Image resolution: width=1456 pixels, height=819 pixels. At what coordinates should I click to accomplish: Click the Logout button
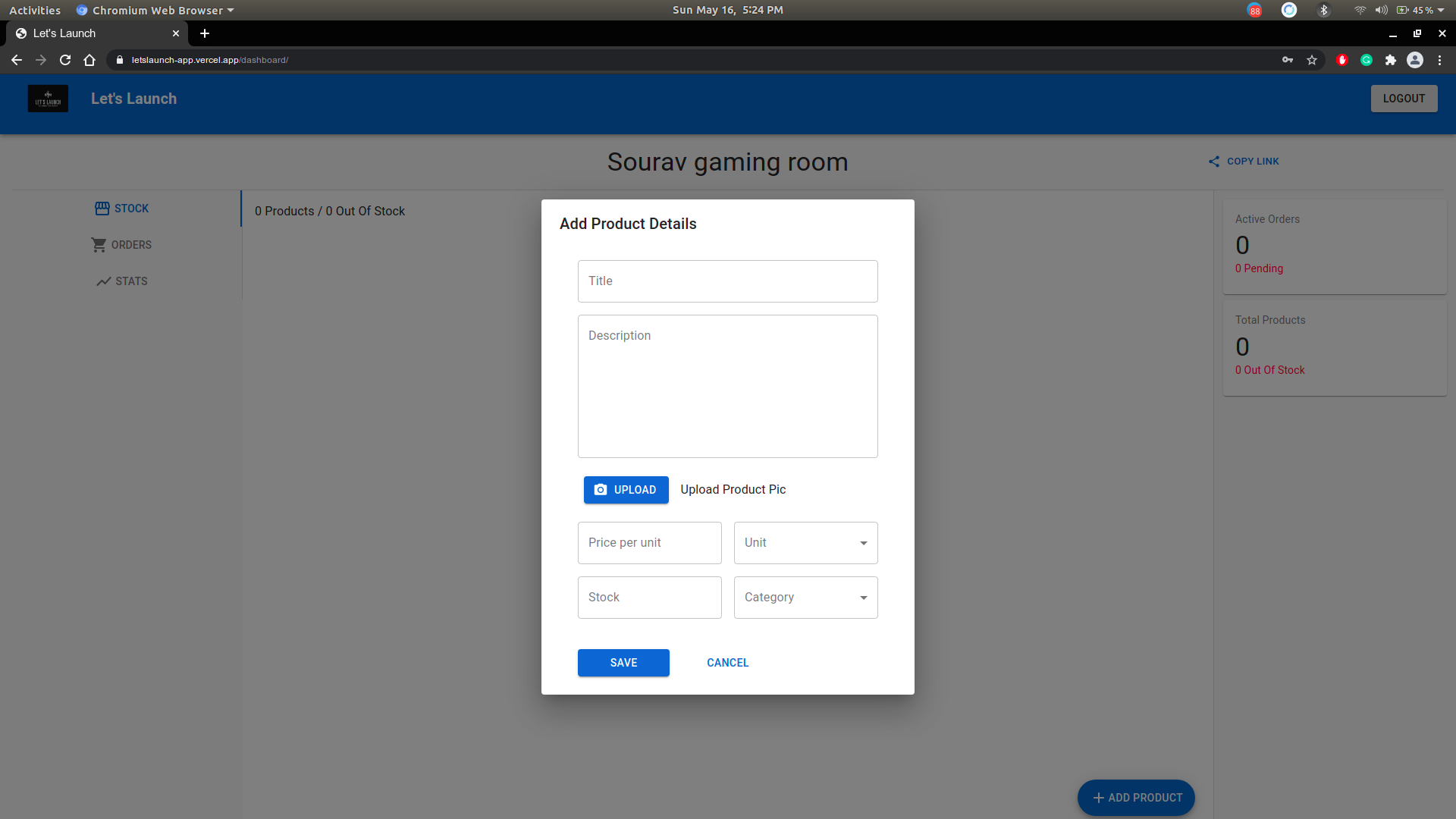tap(1404, 99)
